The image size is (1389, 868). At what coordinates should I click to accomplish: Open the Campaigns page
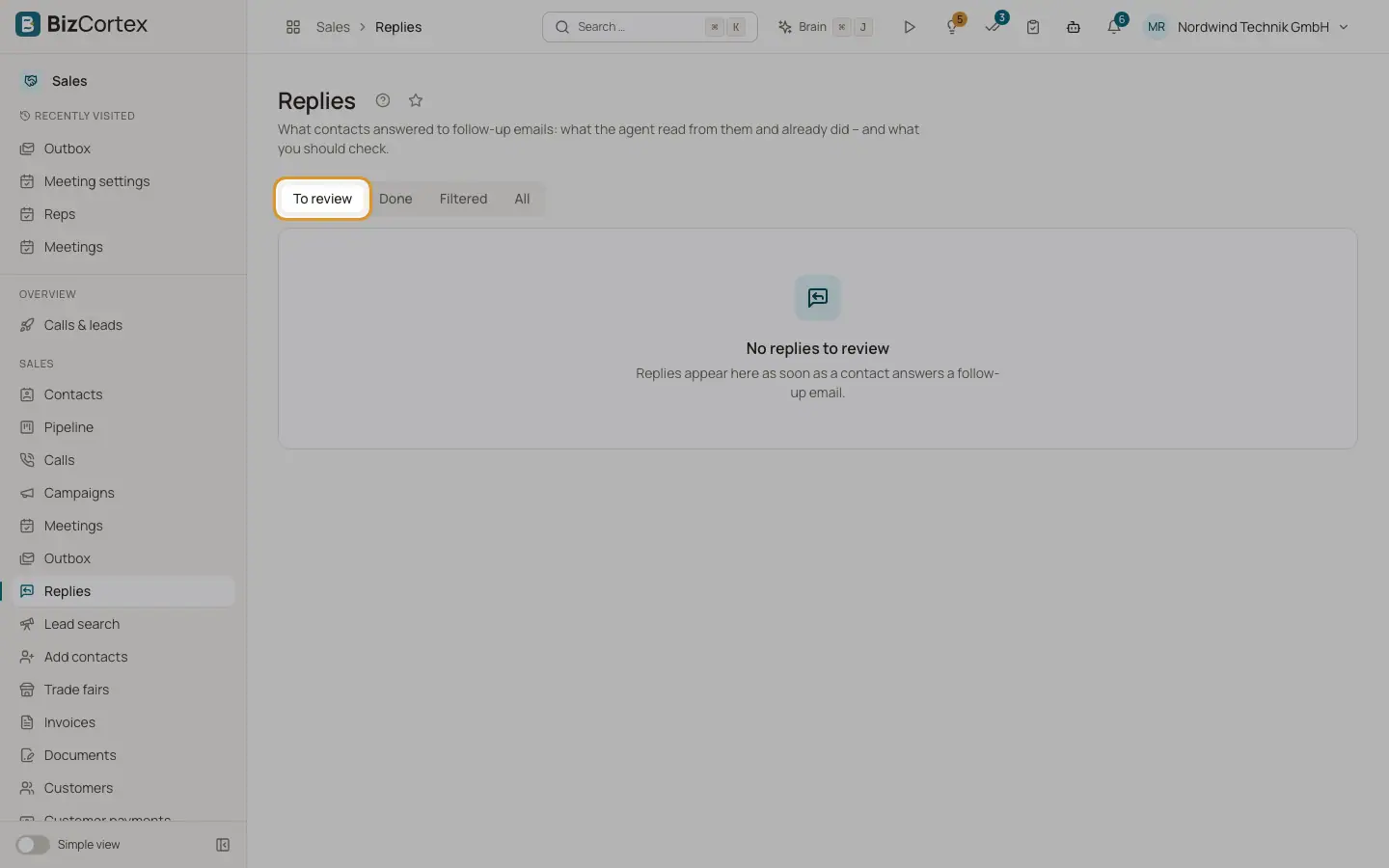tap(123, 493)
